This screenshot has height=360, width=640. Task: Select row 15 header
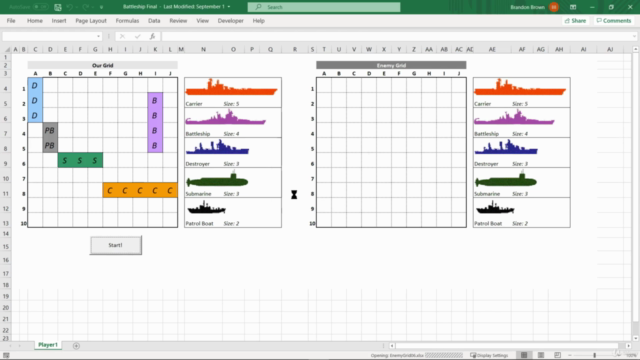click(6, 247)
